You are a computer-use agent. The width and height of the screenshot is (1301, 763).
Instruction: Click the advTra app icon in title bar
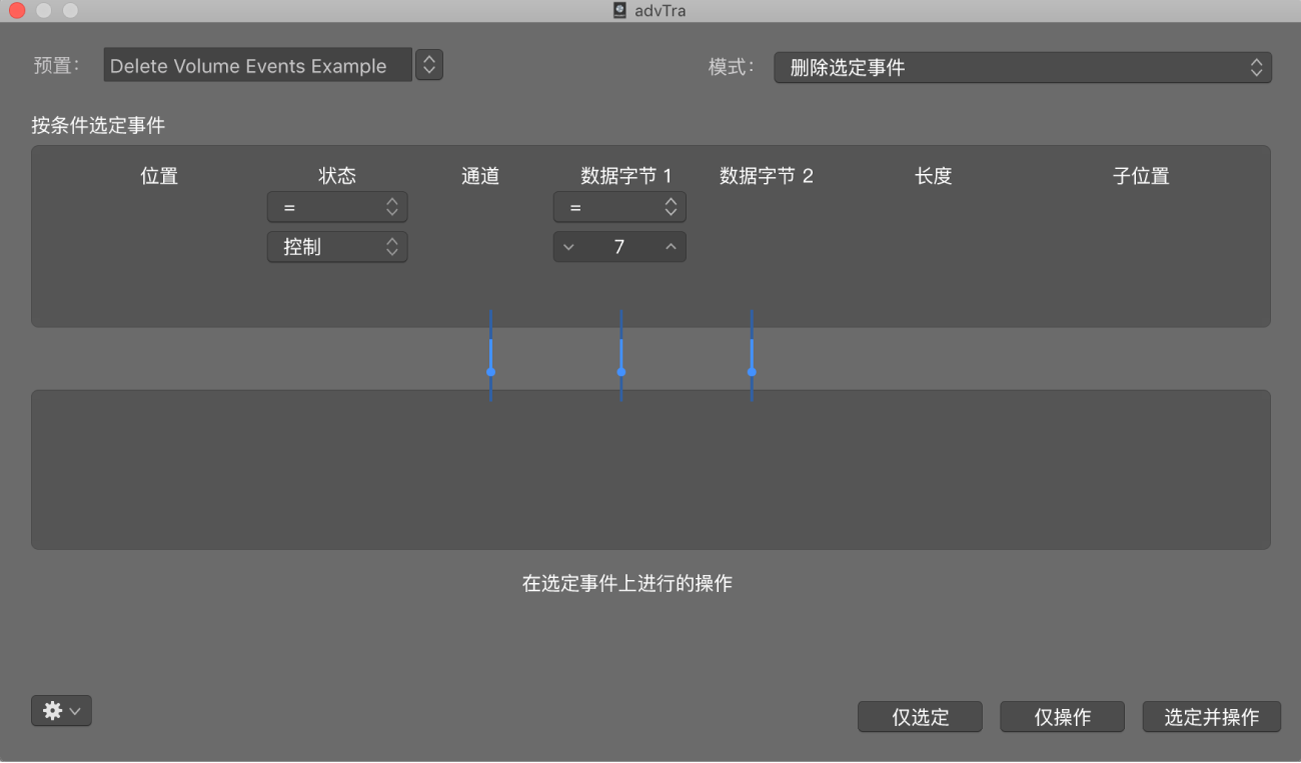coord(617,10)
